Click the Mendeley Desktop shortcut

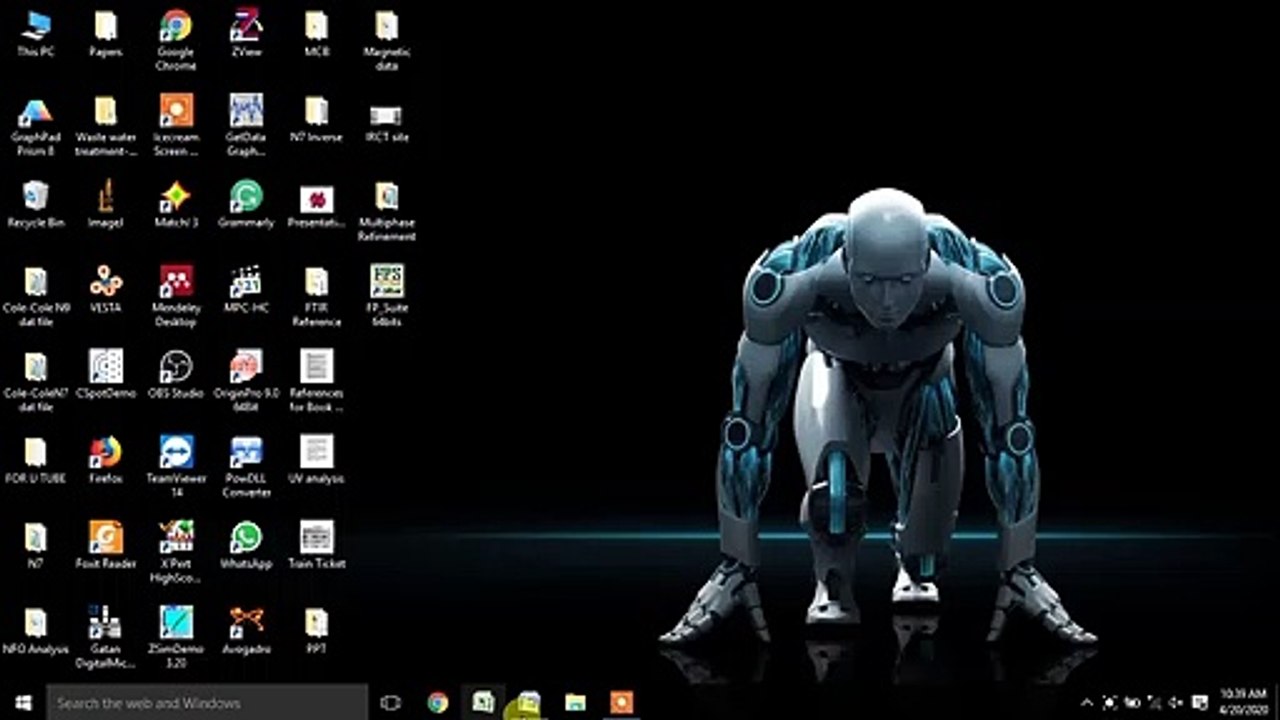point(176,297)
